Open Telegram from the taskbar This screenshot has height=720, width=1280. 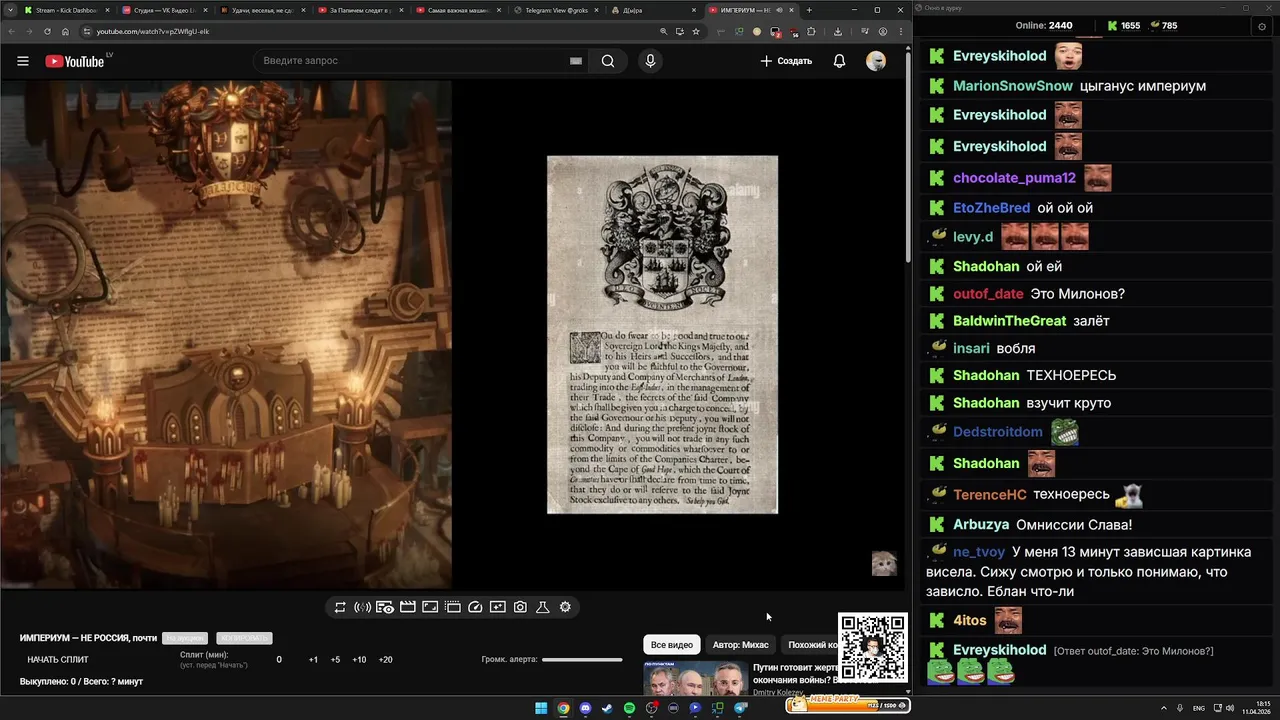[740, 708]
